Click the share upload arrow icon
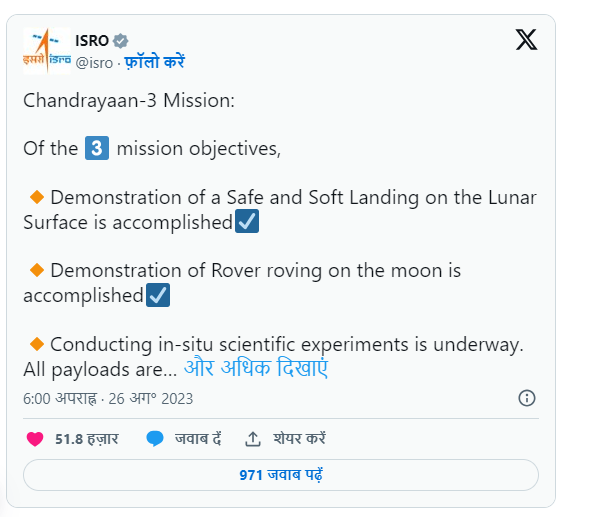The image size is (609, 517). pos(253,439)
